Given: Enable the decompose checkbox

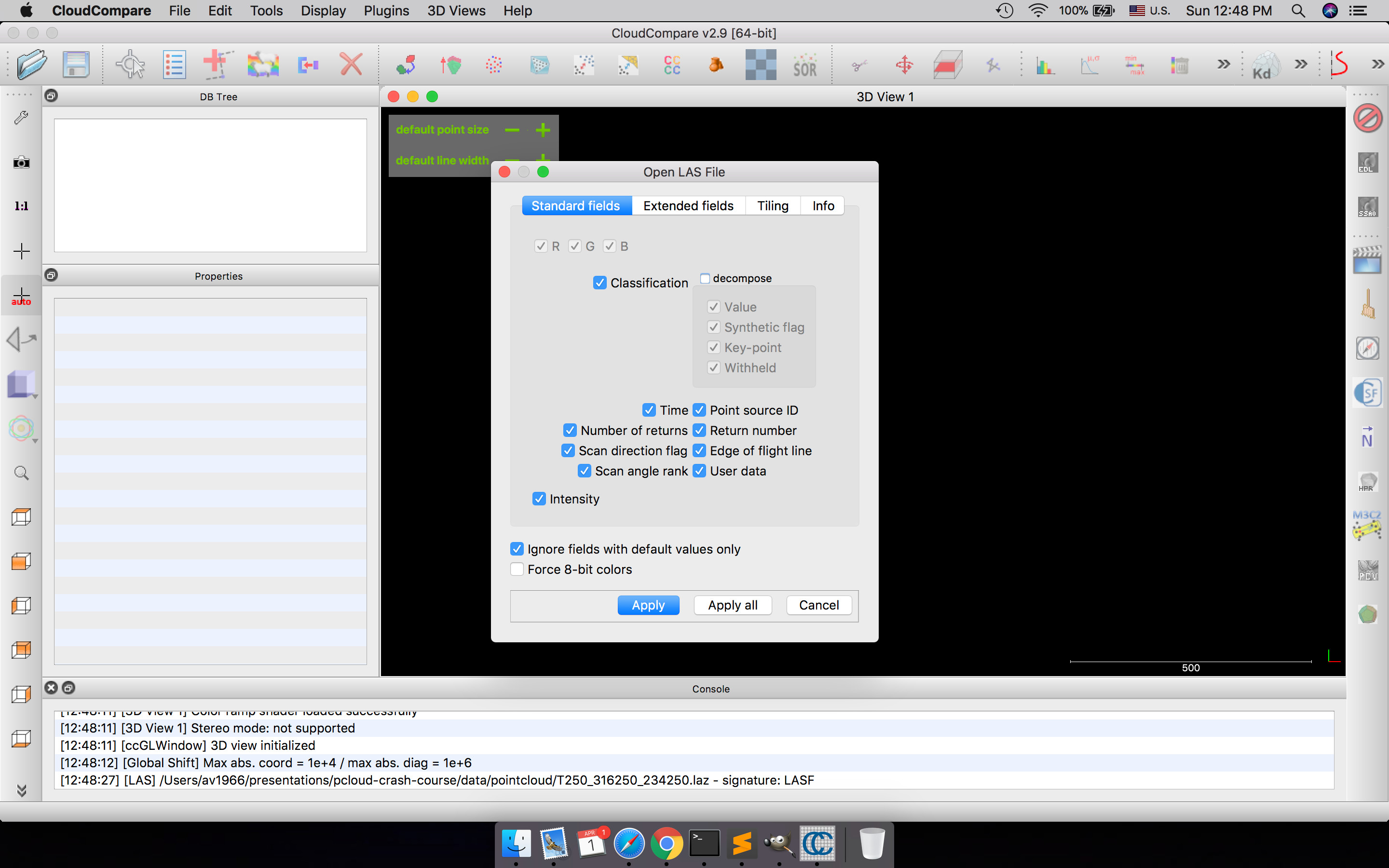Looking at the screenshot, I should [x=705, y=278].
